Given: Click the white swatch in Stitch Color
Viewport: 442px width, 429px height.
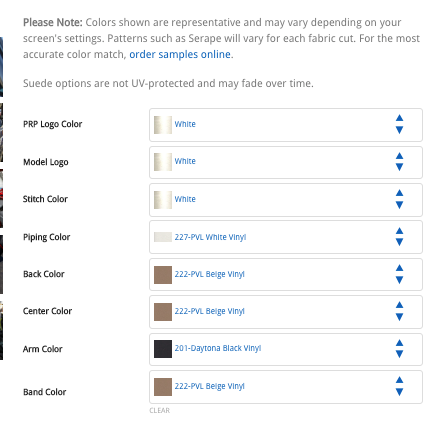Looking at the screenshot, I should pyautogui.click(x=163, y=199).
